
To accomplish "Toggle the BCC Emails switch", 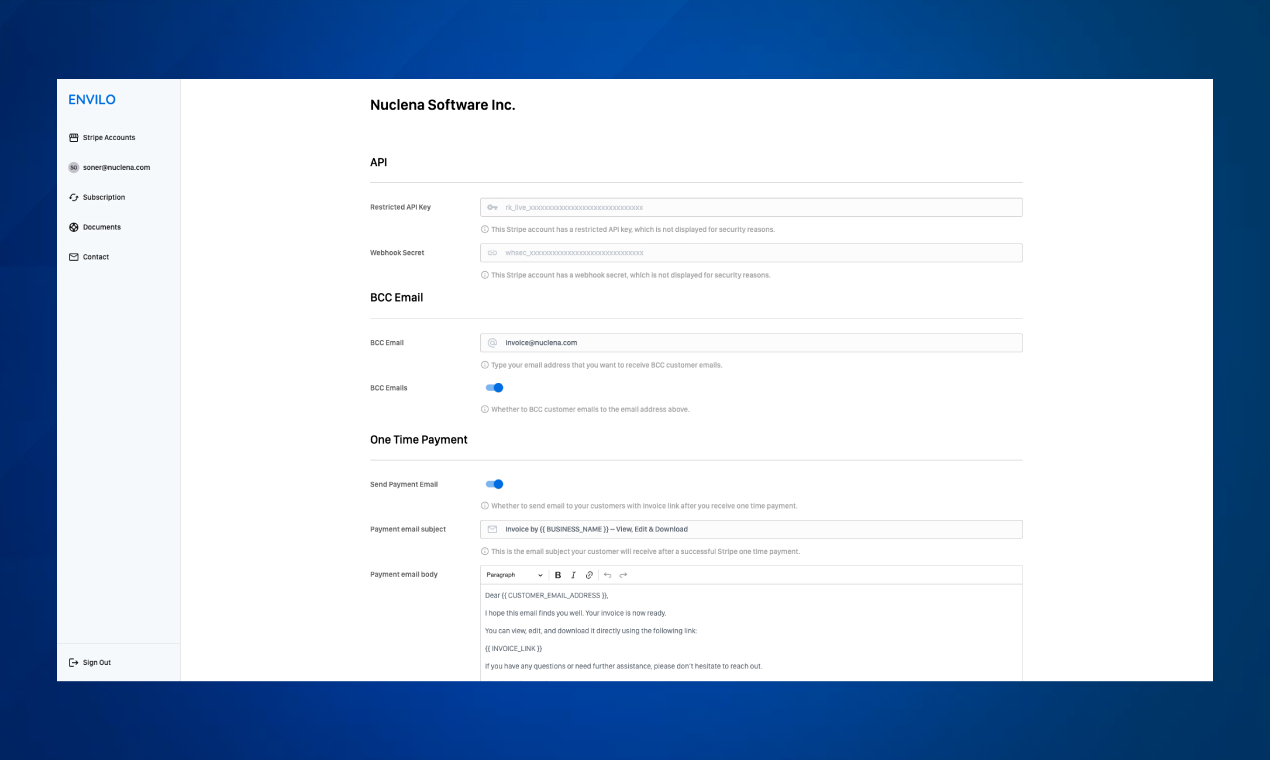I will 494,388.
